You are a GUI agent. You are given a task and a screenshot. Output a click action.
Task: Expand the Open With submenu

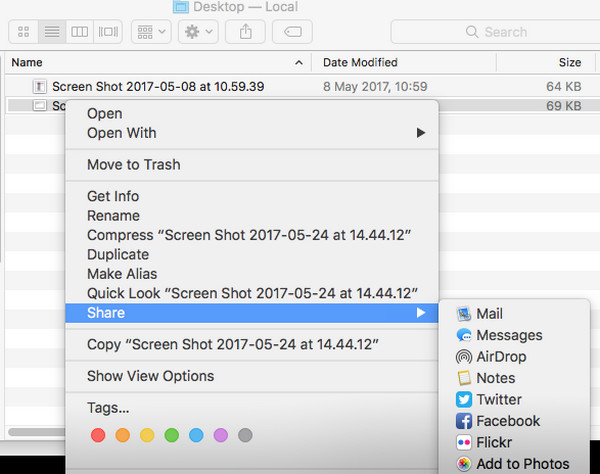pyautogui.click(x=122, y=133)
